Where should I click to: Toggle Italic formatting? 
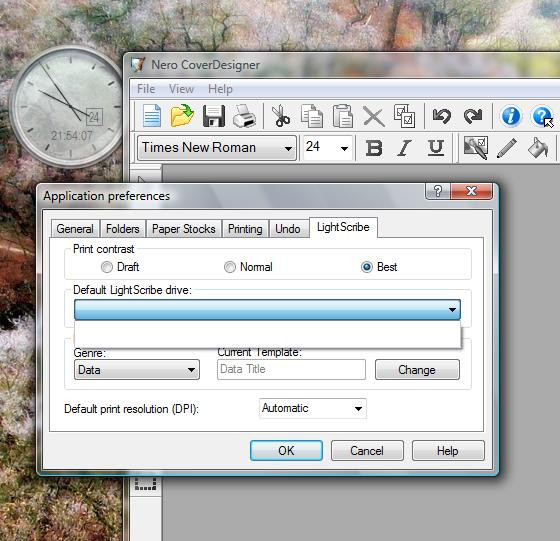pyautogui.click(x=404, y=147)
